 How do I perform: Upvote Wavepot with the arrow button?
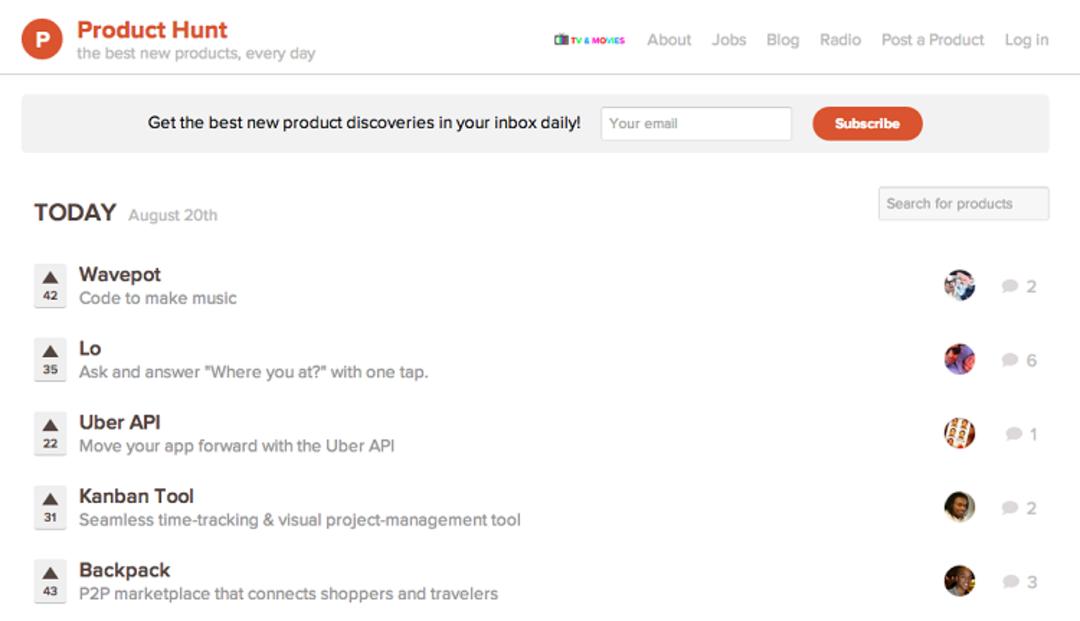[x=50, y=285]
